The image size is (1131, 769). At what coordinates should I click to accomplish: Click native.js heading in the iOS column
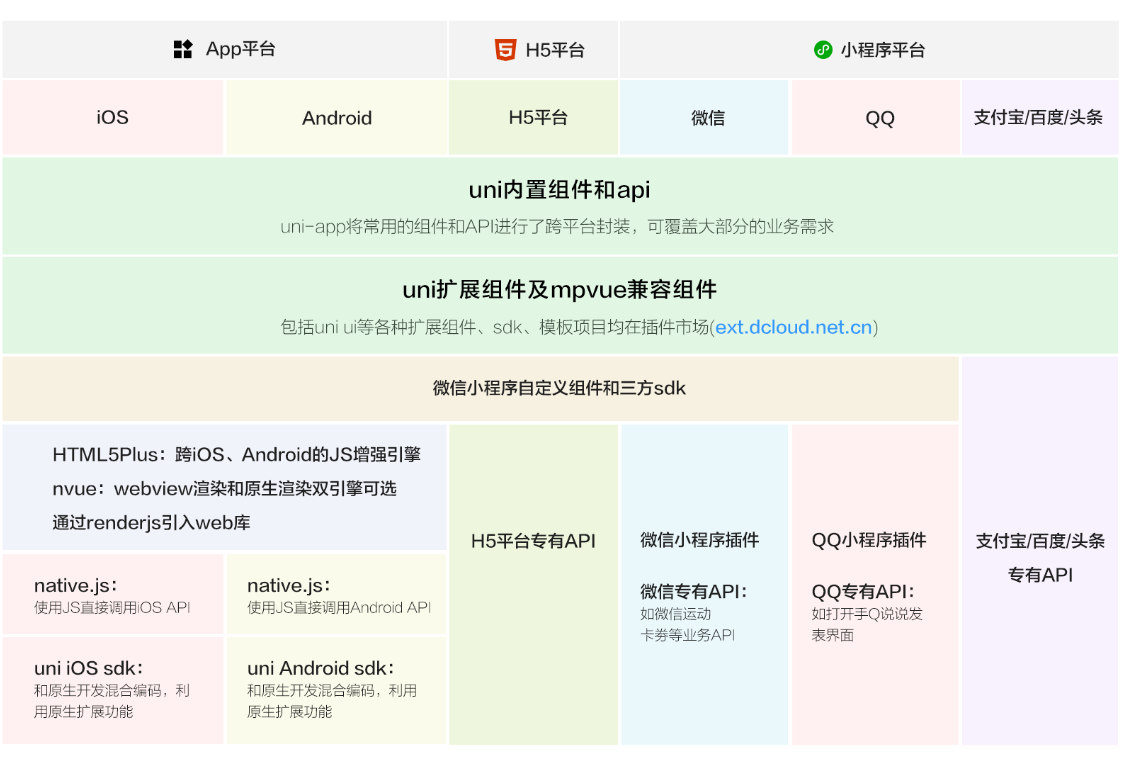(x=76, y=585)
